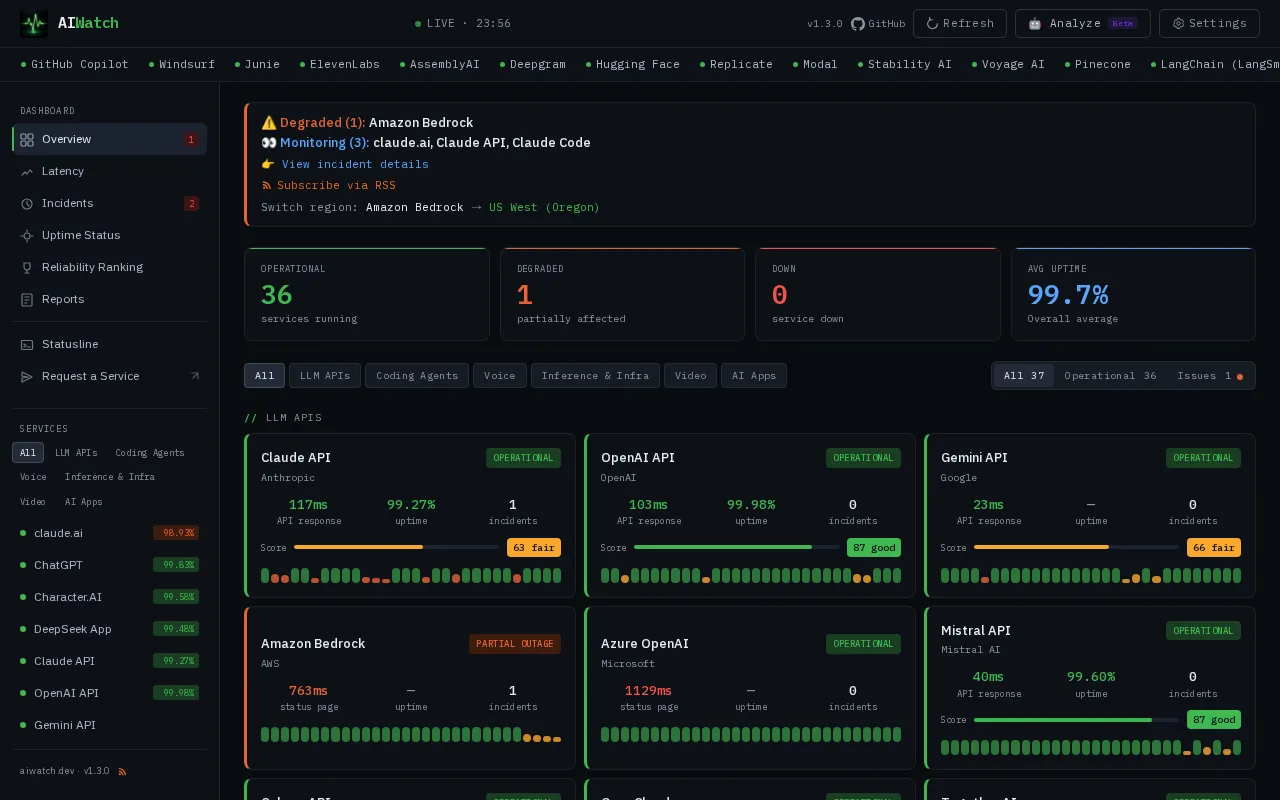1280x800 pixels.
Task: Open the GitHub link in header
Action: [878, 24]
